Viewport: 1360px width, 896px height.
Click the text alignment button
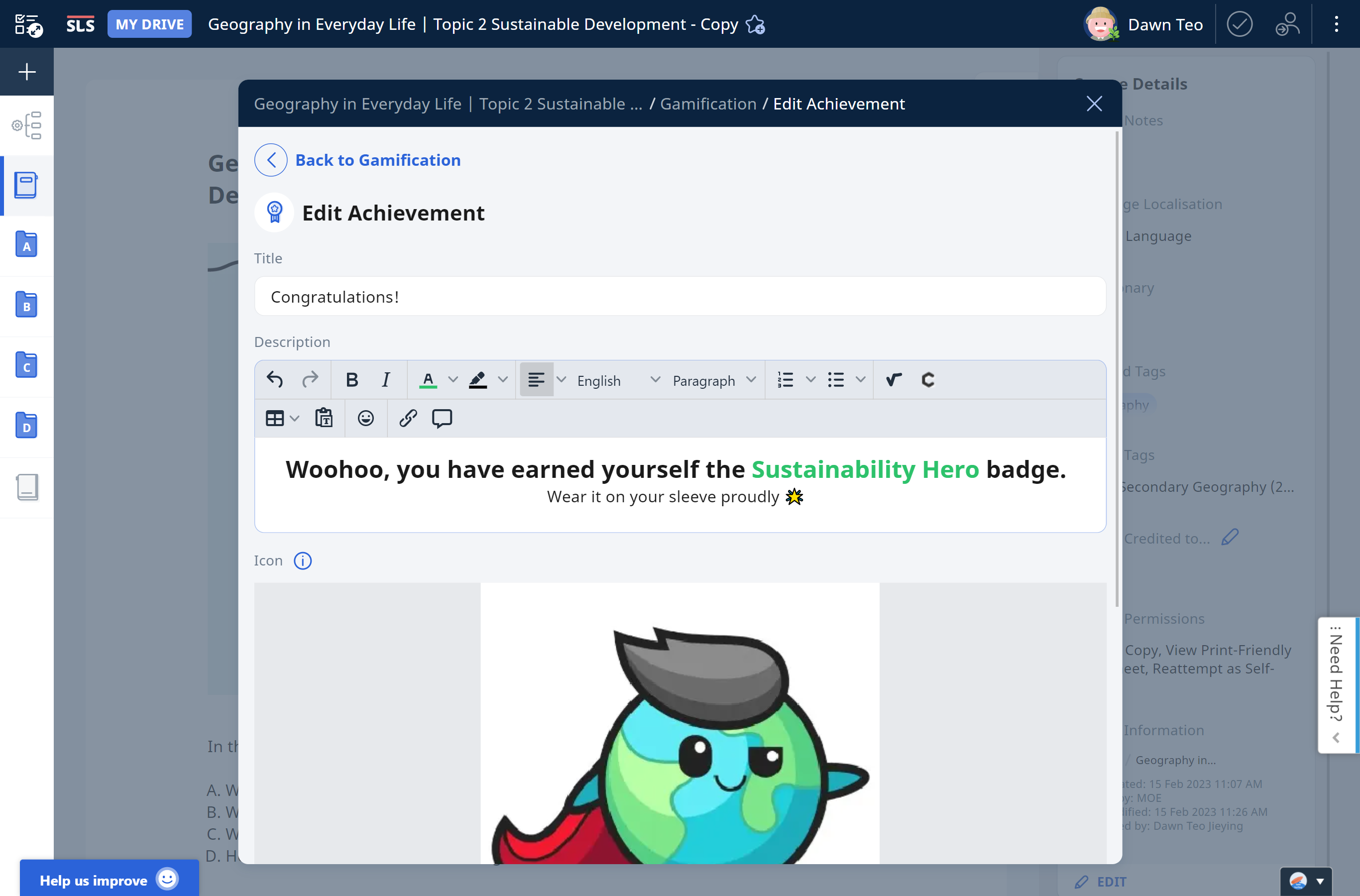click(x=536, y=379)
